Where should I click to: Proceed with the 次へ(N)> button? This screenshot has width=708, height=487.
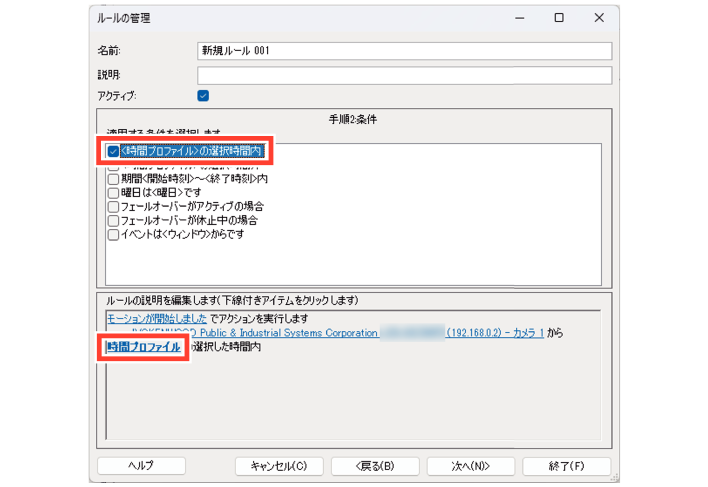pyautogui.click(x=464, y=466)
